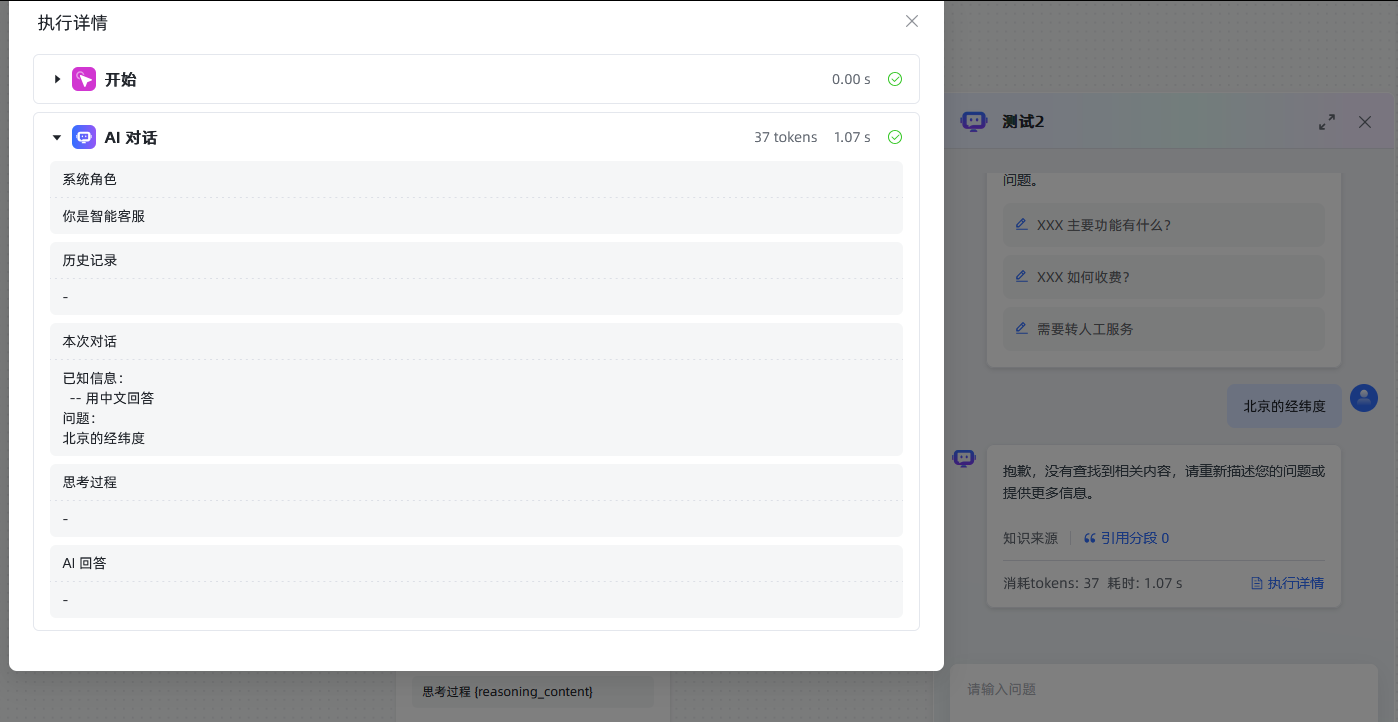Click the 1.07 s duration of AI 对话
1398x722 pixels.
tap(852, 137)
